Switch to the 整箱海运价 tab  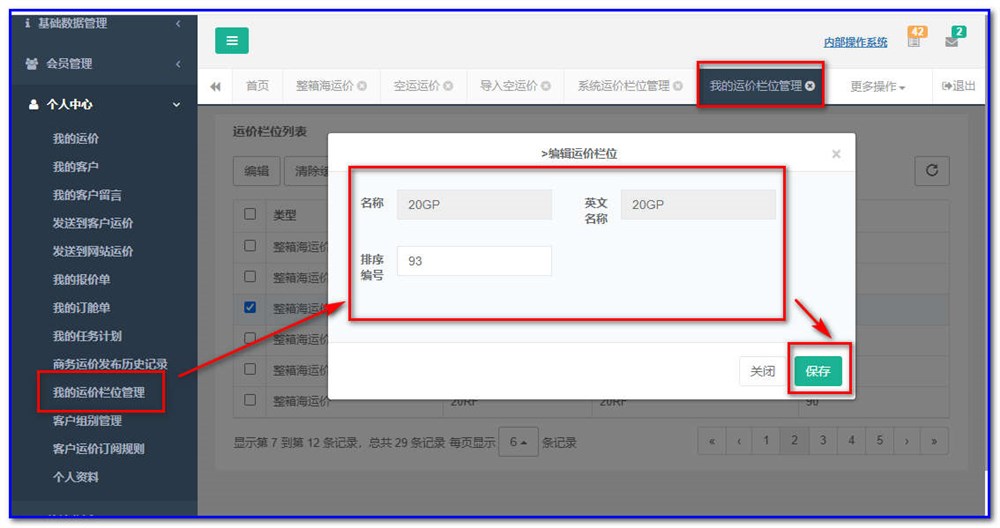(x=325, y=86)
